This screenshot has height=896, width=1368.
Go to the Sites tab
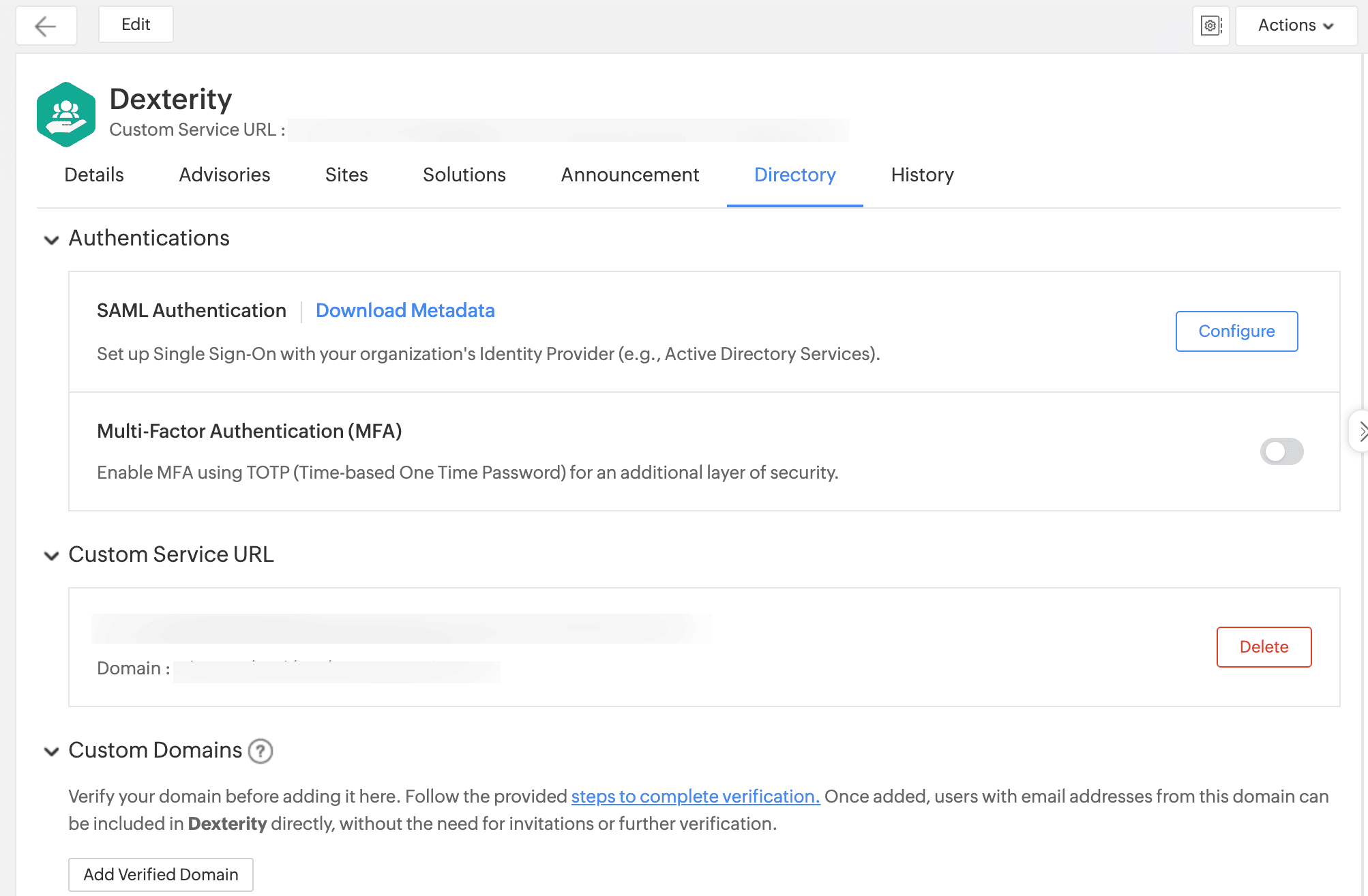pos(346,175)
